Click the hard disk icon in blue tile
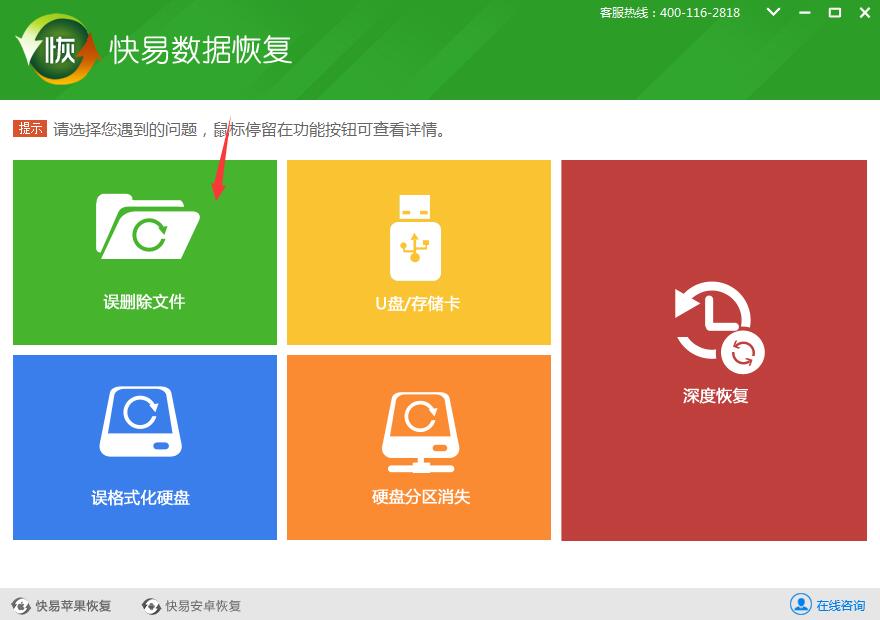The width and height of the screenshot is (880, 620). tap(141, 421)
